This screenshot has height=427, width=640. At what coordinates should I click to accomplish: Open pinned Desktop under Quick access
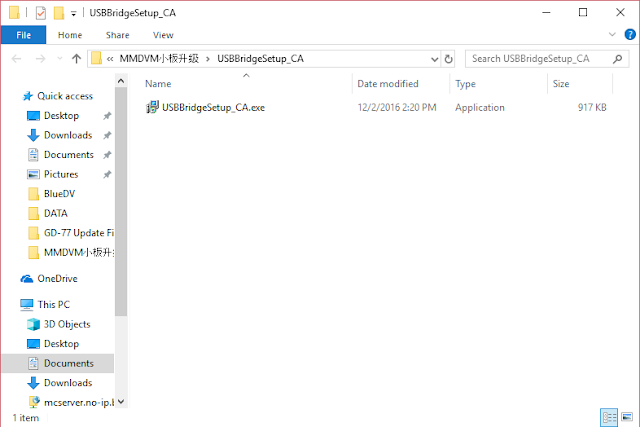61,116
